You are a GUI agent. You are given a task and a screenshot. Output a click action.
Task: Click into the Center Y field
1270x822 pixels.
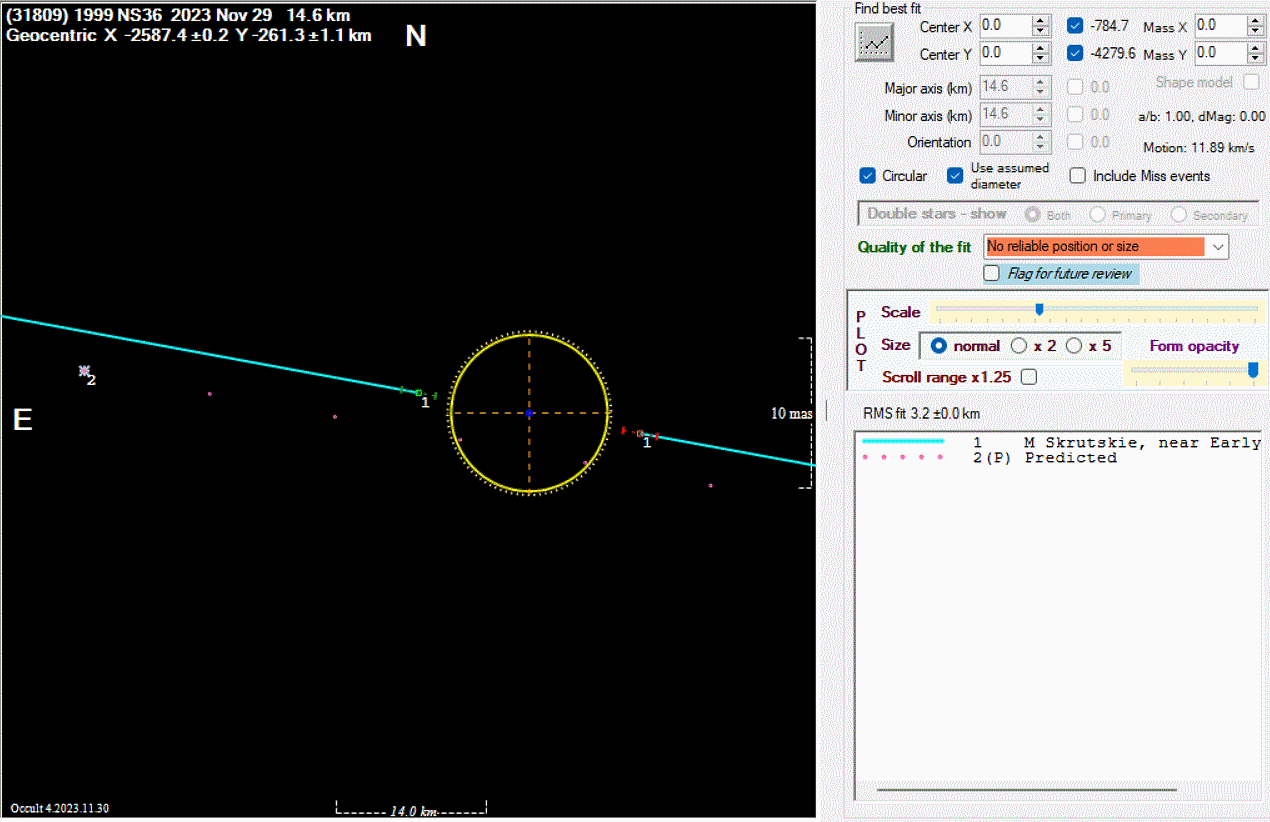pos(1006,53)
